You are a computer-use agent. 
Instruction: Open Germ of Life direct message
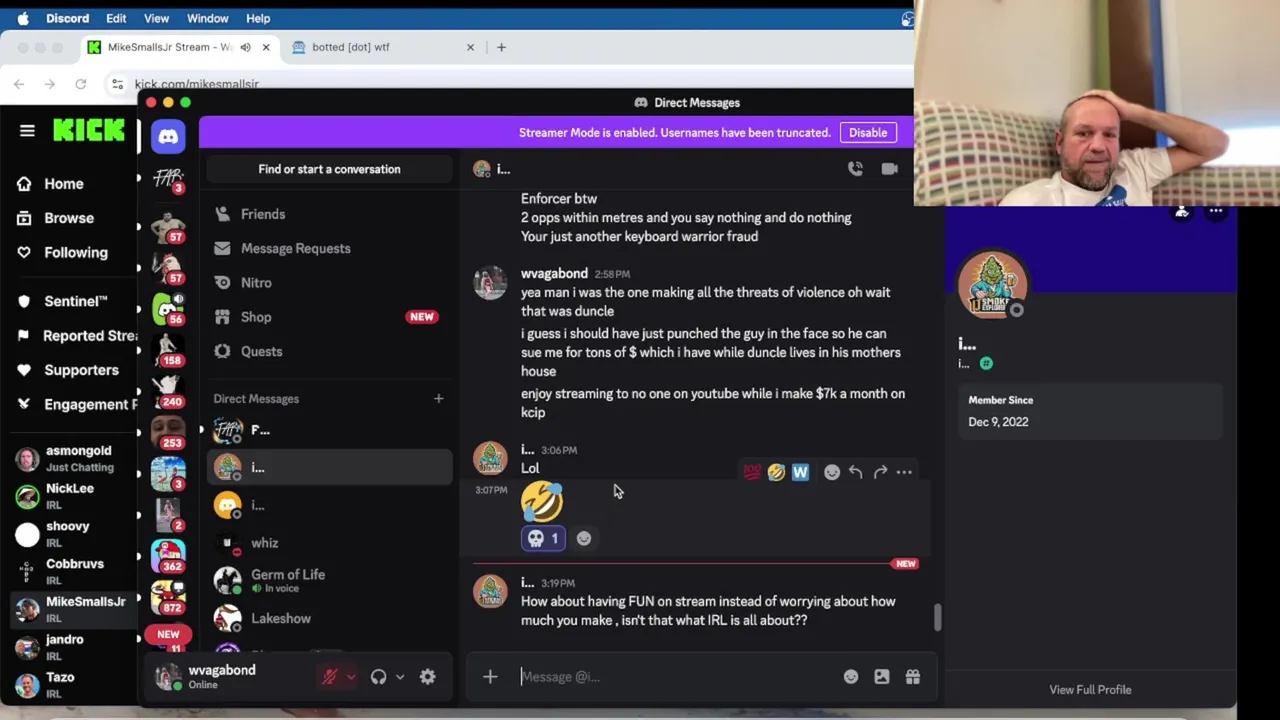[x=329, y=580]
